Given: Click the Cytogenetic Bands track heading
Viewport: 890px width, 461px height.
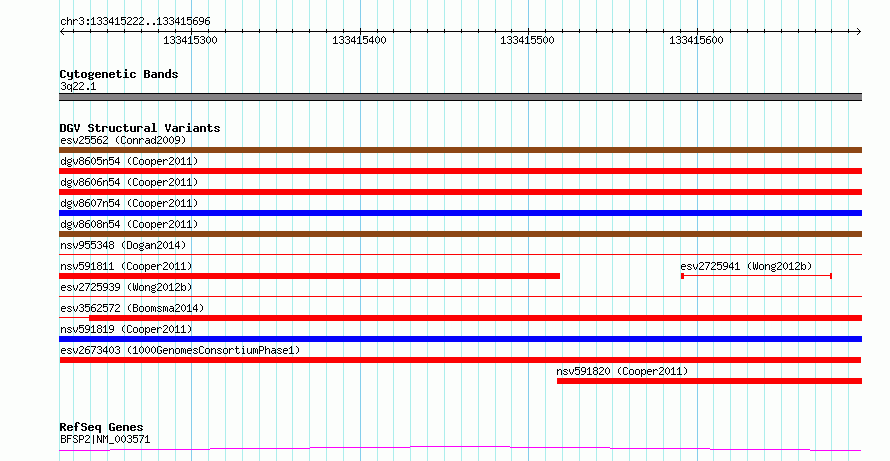Looking at the screenshot, I should point(119,74).
